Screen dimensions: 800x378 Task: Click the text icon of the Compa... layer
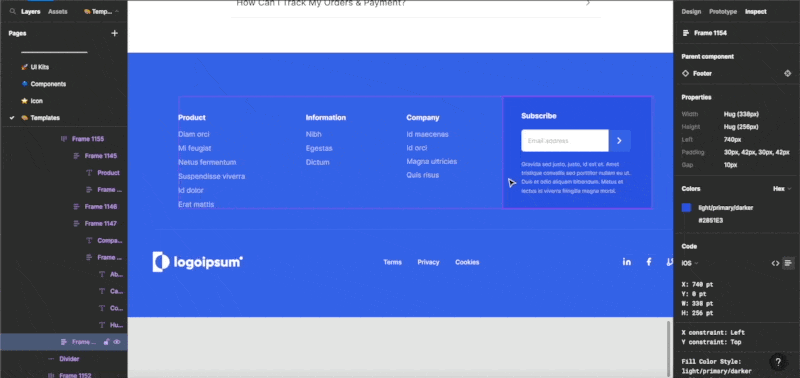tap(89, 240)
